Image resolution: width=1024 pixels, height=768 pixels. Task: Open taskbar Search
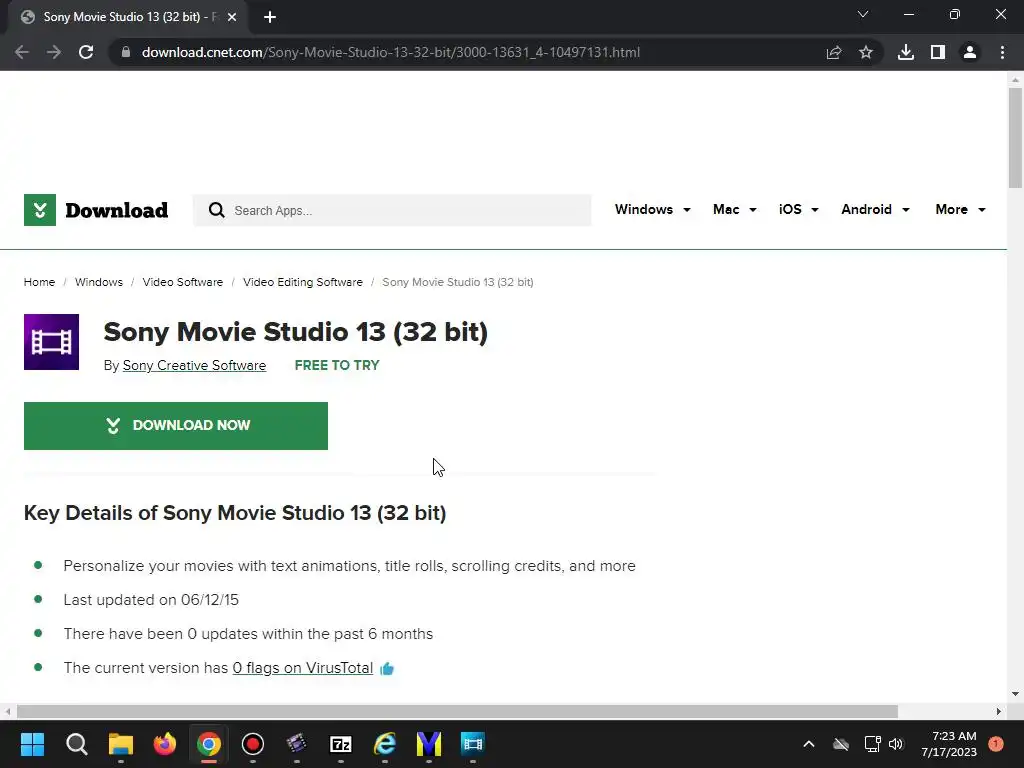(x=76, y=744)
